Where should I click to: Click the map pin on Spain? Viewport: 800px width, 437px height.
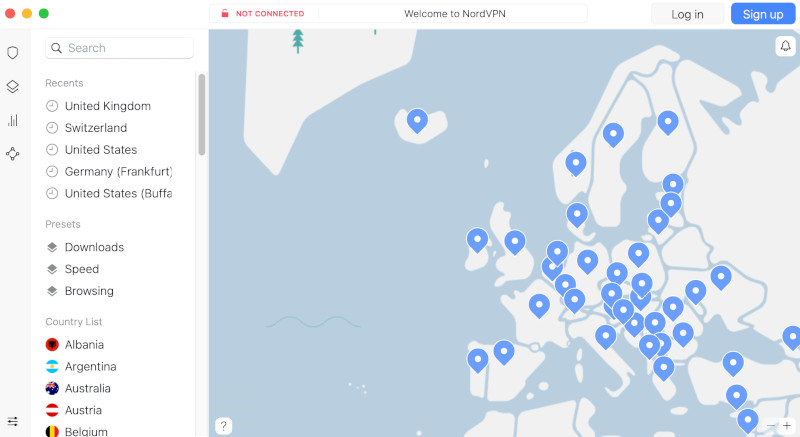[x=504, y=352]
